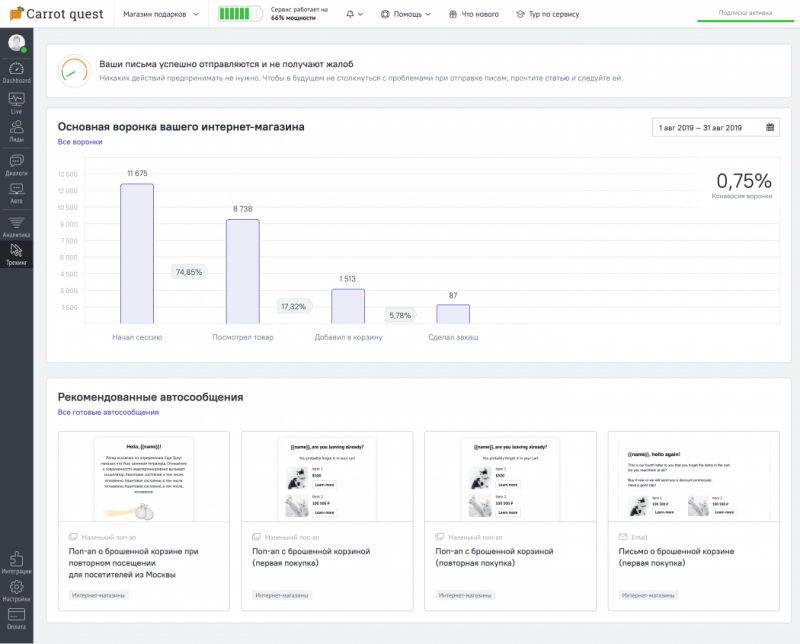
Task: Go to Лиды (Leads) in sidebar
Action: [x=16, y=133]
